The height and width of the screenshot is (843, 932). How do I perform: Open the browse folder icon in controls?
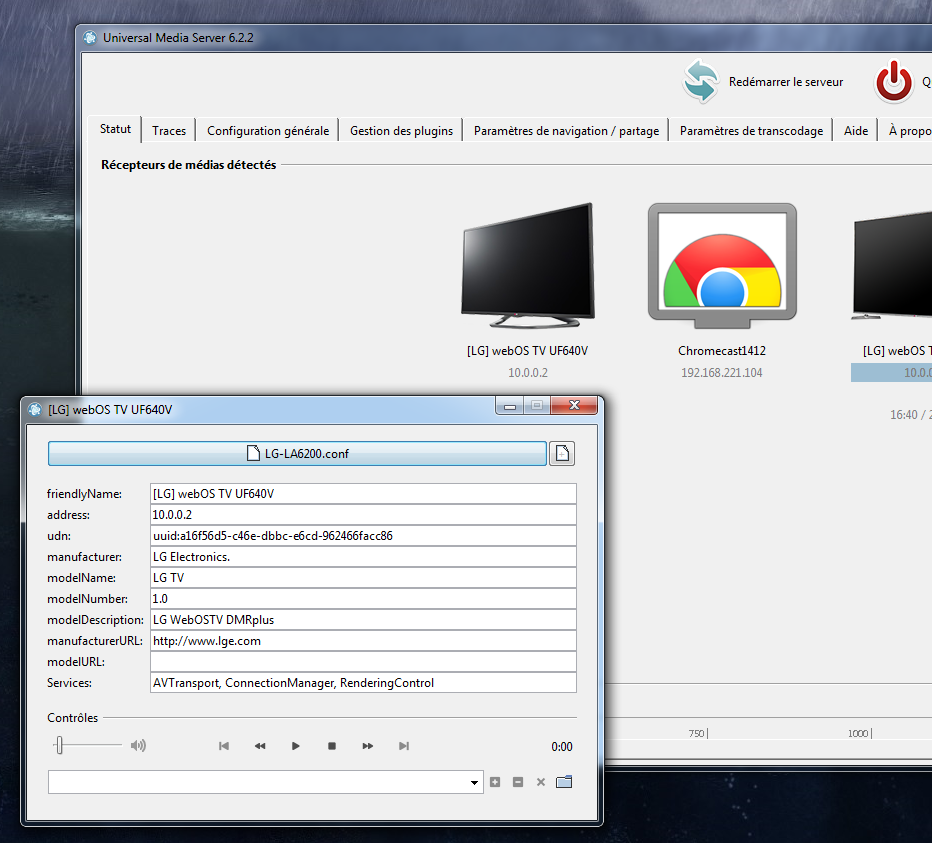[x=564, y=782]
